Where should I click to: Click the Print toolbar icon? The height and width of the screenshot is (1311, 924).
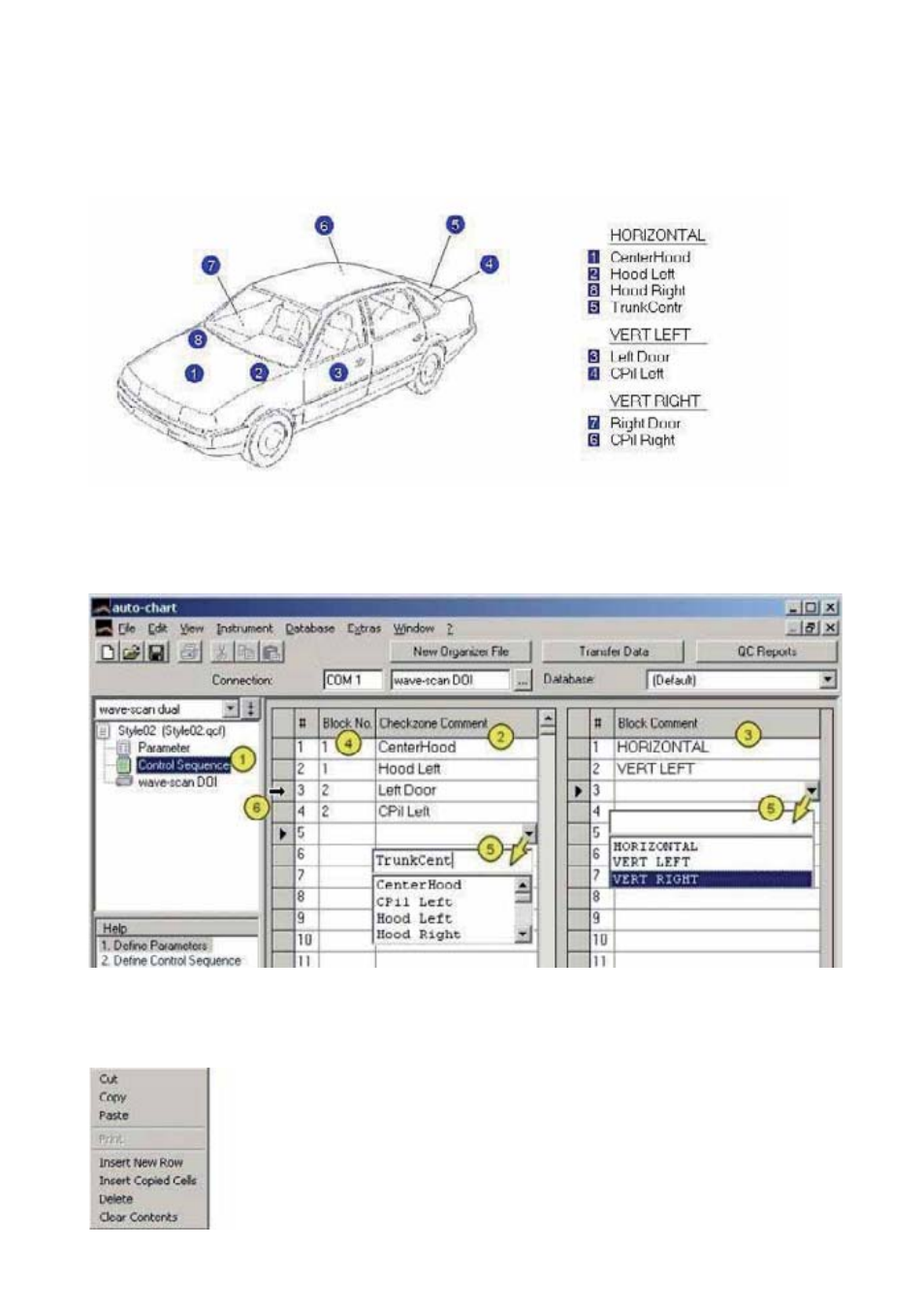tap(189, 653)
